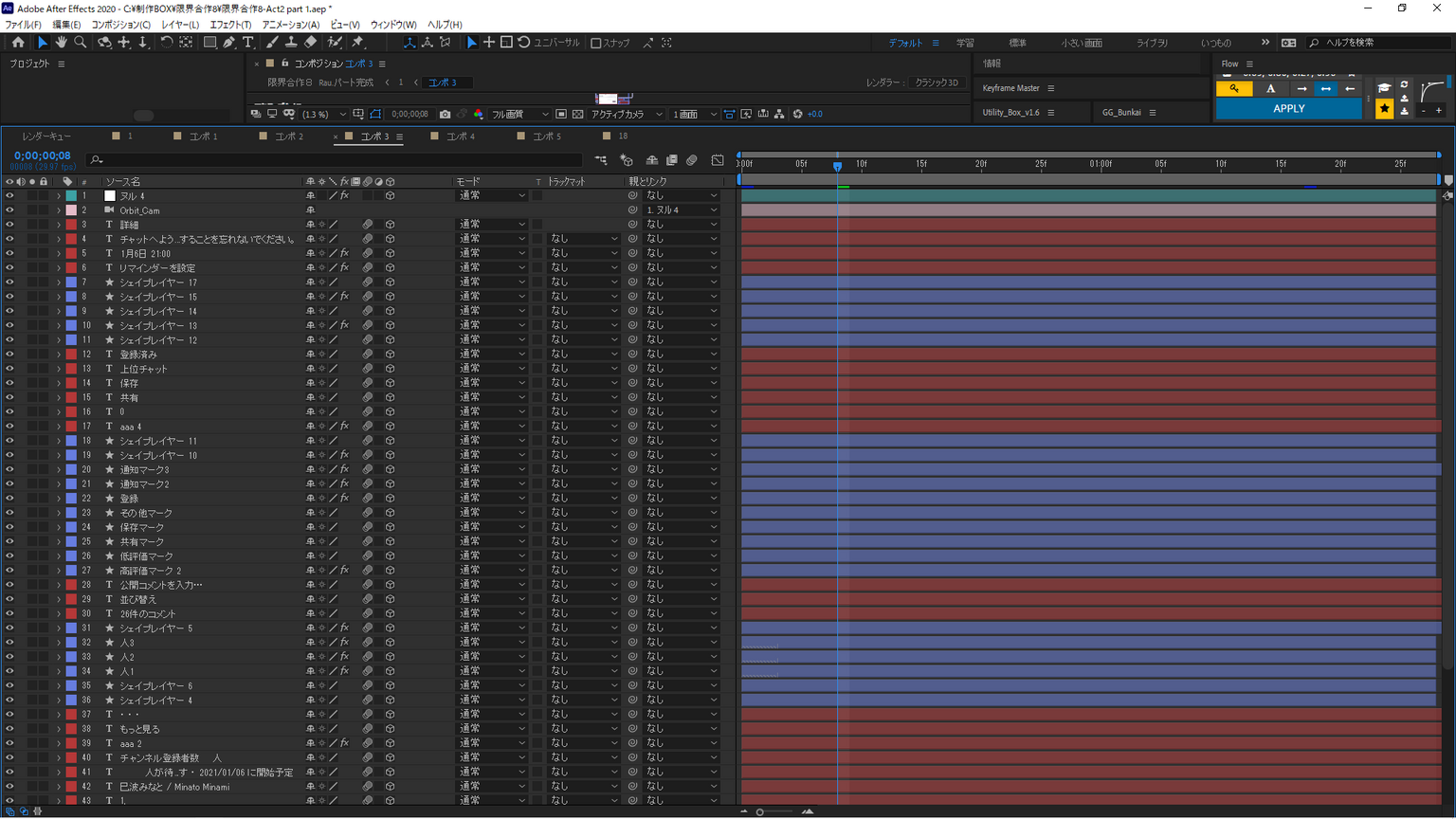Open the エフェクト(T) menu
The image size is (1456, 819).
pyautogui.click(x=230, y=25)
